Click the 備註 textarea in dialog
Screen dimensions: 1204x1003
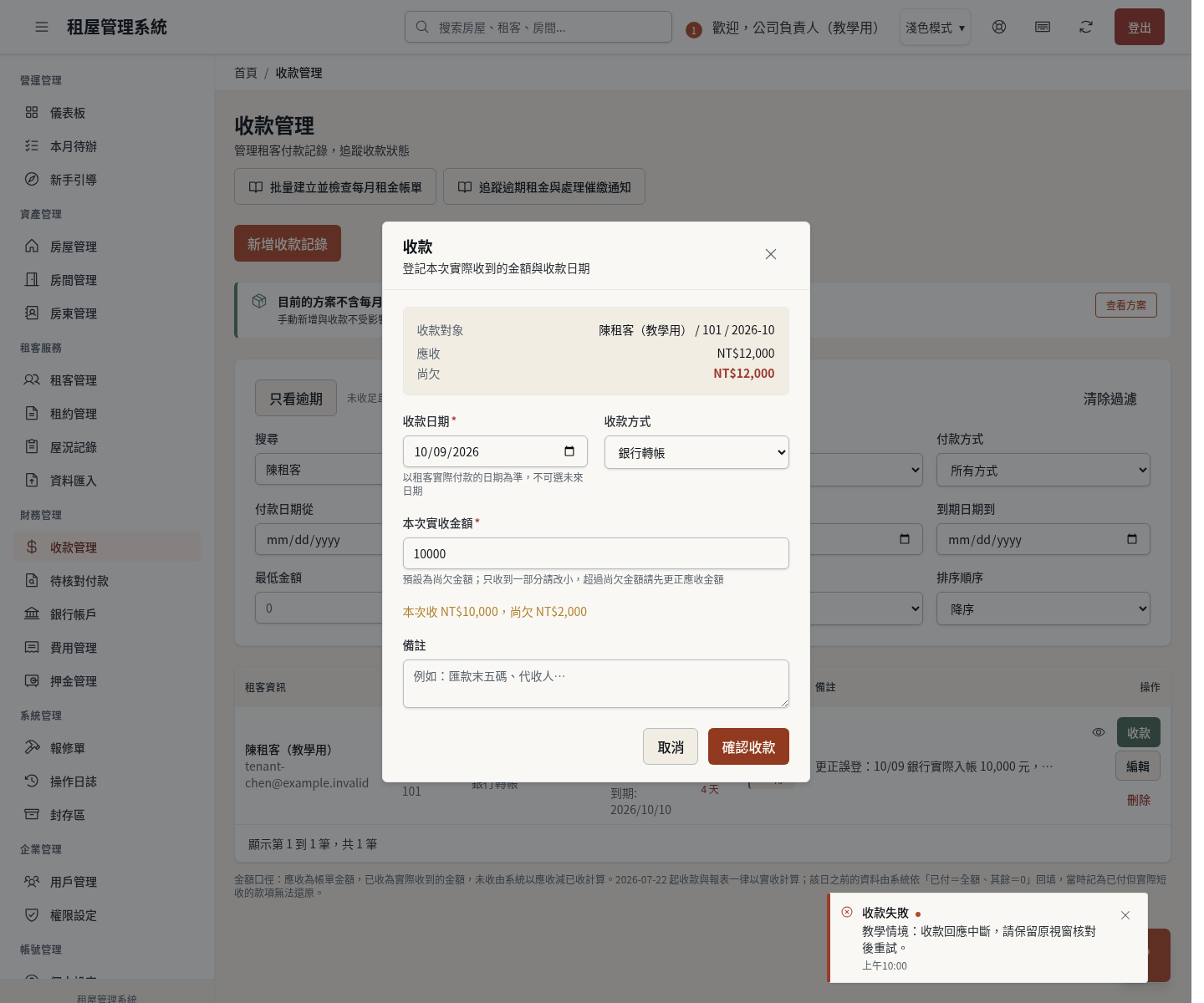pyautogui.click(x=596, y=684)
